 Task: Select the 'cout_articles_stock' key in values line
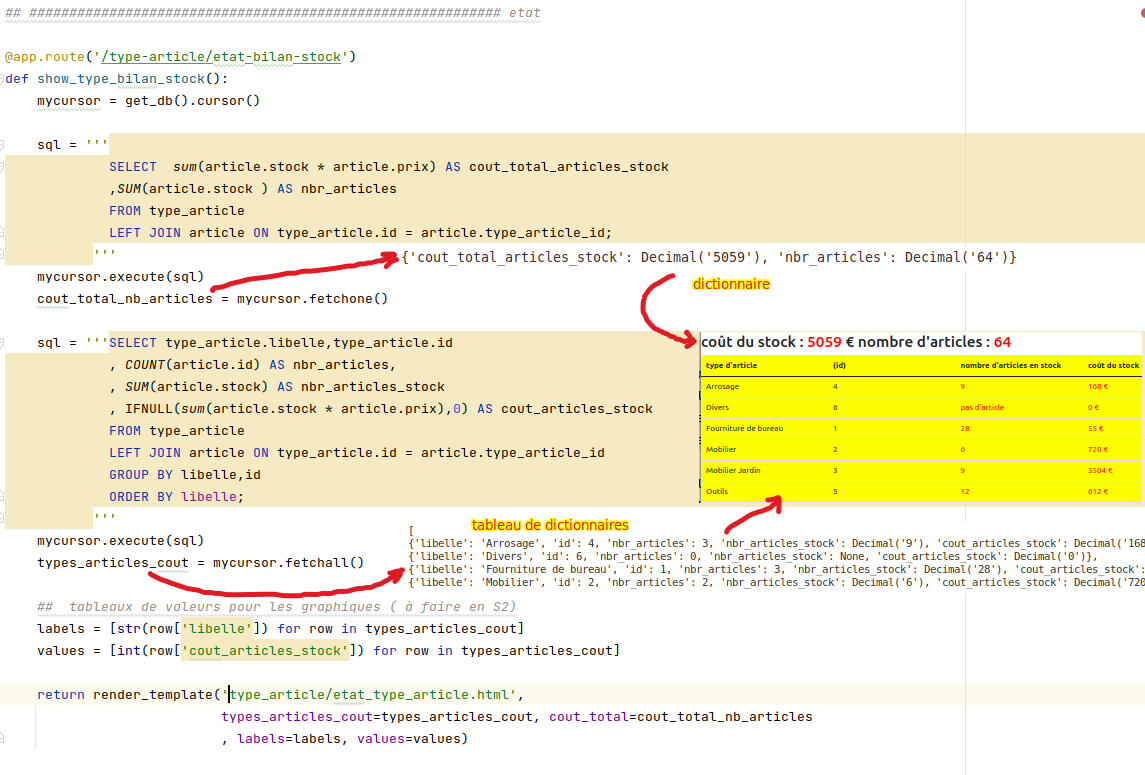point(264,651)
